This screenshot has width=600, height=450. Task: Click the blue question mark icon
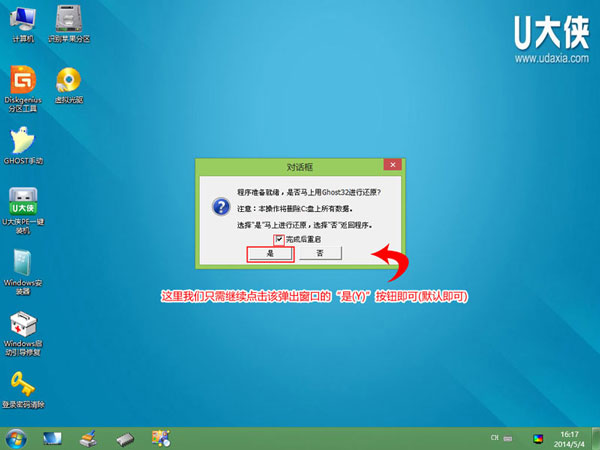221,207
